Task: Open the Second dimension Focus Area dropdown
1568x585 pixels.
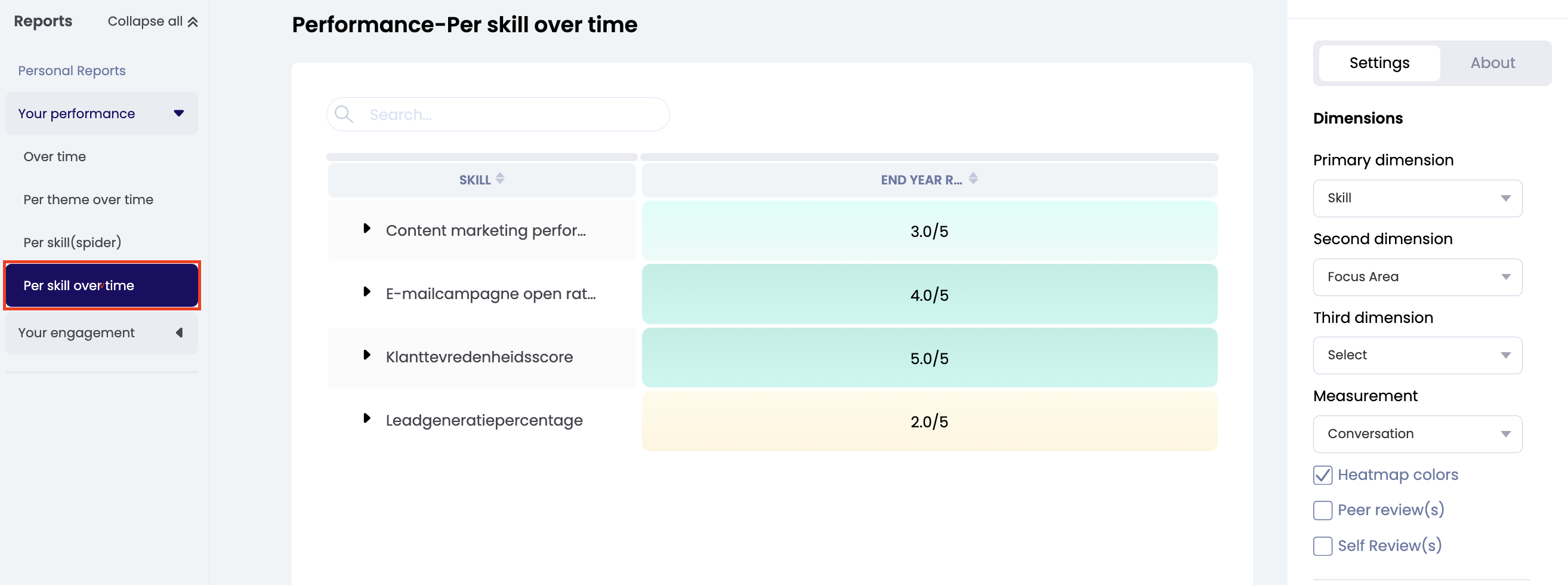Action: tap(1417, 277)
